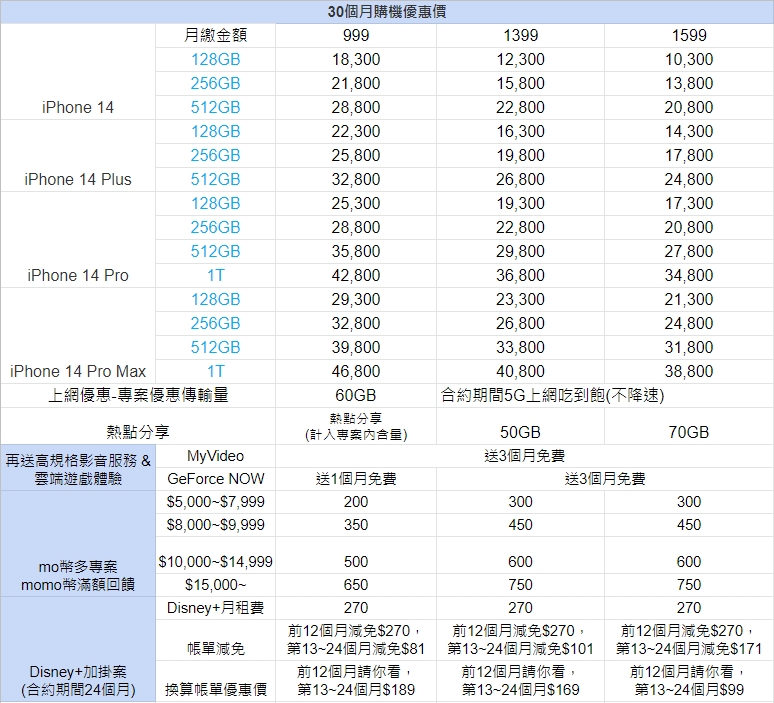This screenshot has height=703, width=774.
Task: Click the $10,000~$14,999 range cell
Action: click(215, 555)
